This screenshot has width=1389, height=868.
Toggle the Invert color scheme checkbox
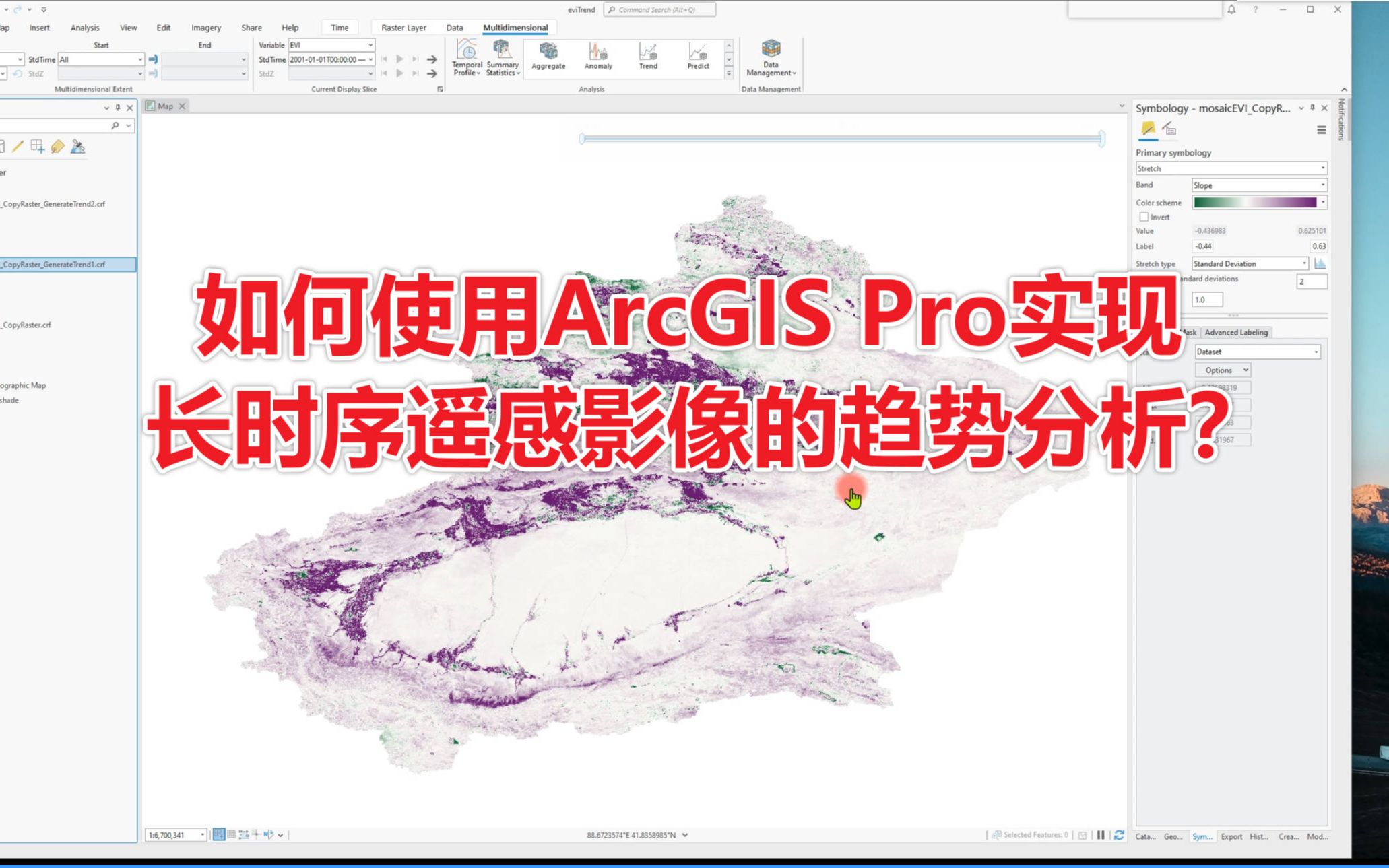tap(1144, 217)
